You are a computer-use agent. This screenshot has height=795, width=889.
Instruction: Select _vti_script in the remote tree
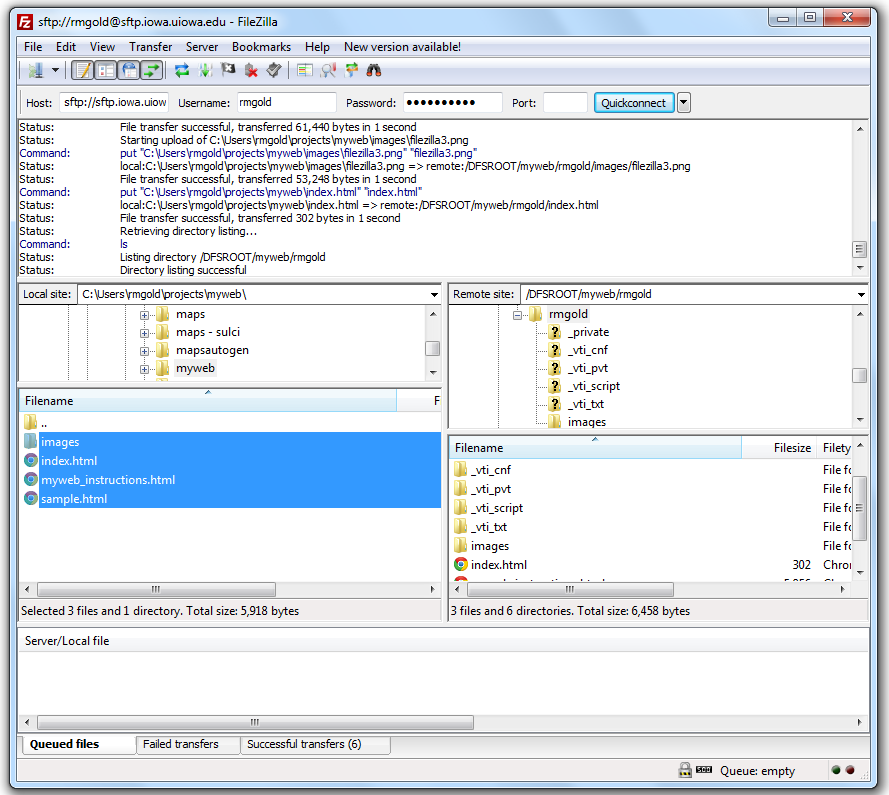[x=596, y=387]
